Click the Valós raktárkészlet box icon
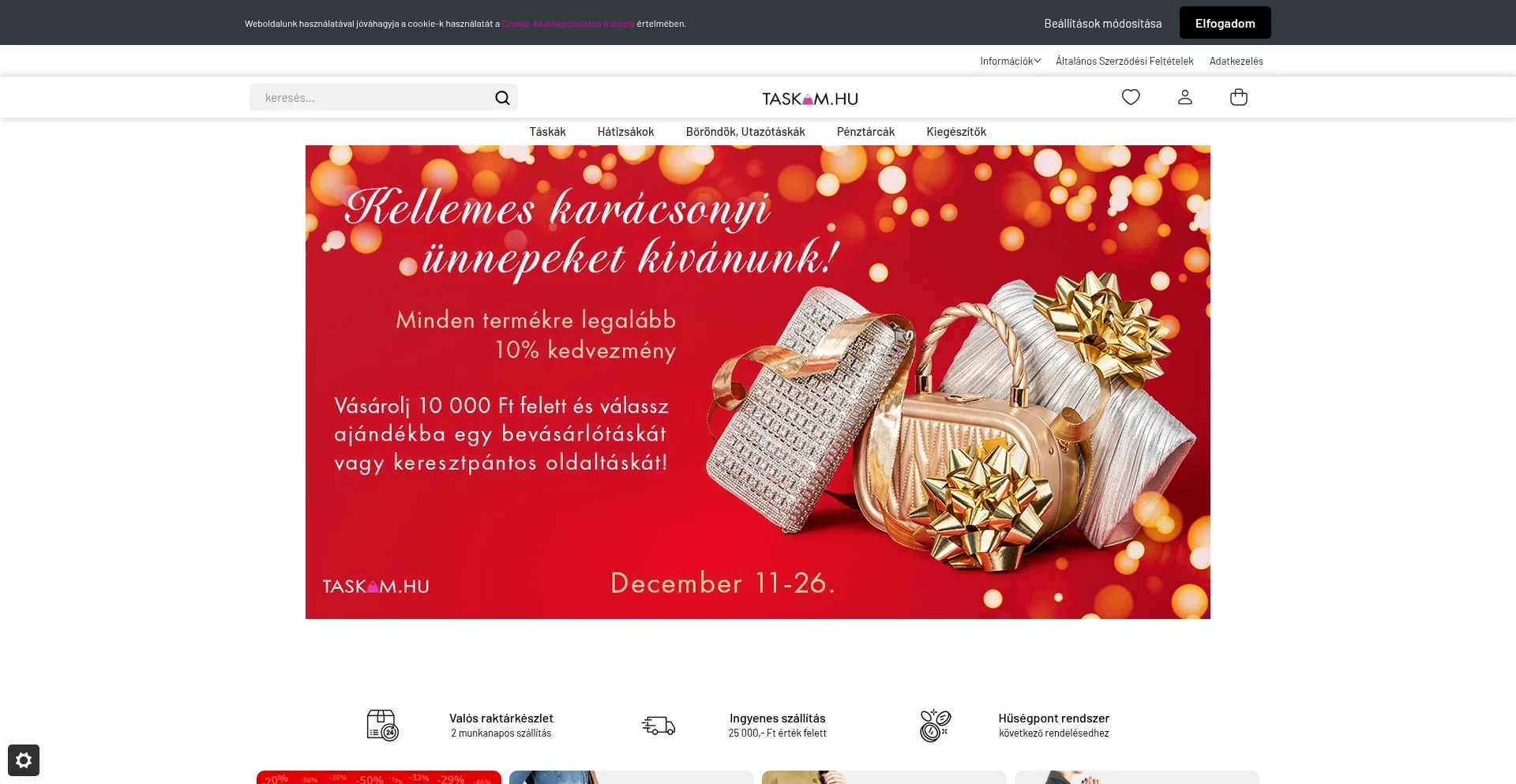The height and width of the screenshot is (784, 1516). 383,725
